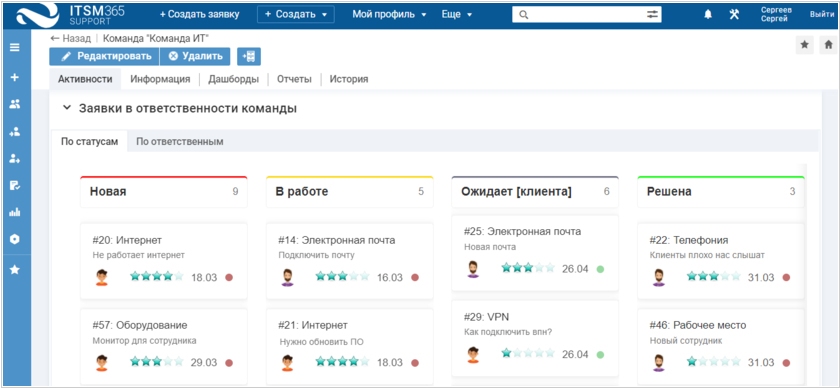840x388 pixels.
Task: Click the assignee avatar on ticket #14
Action: coord(288,277)
